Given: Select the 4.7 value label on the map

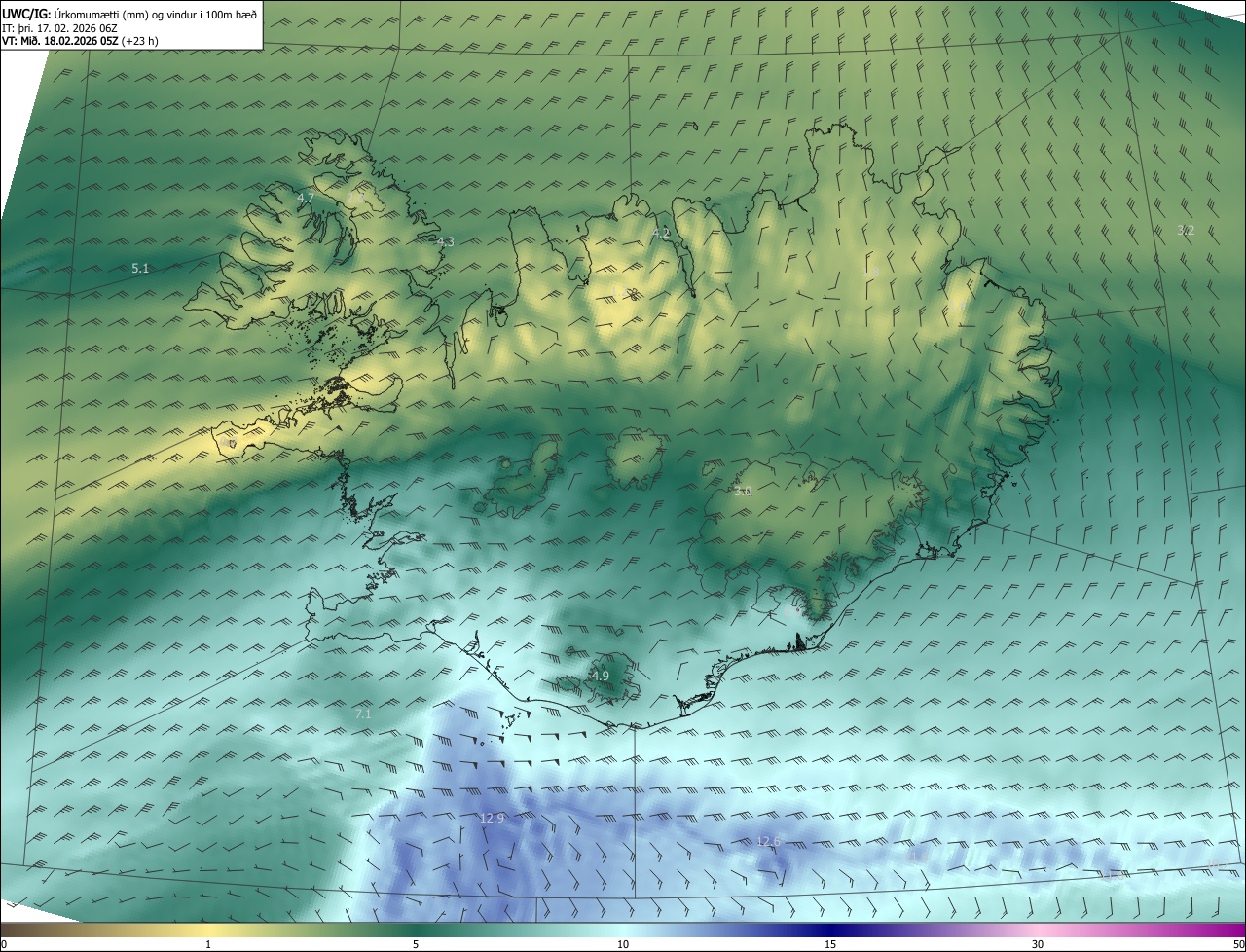Looking at the screenshot, I should (306, 198).
